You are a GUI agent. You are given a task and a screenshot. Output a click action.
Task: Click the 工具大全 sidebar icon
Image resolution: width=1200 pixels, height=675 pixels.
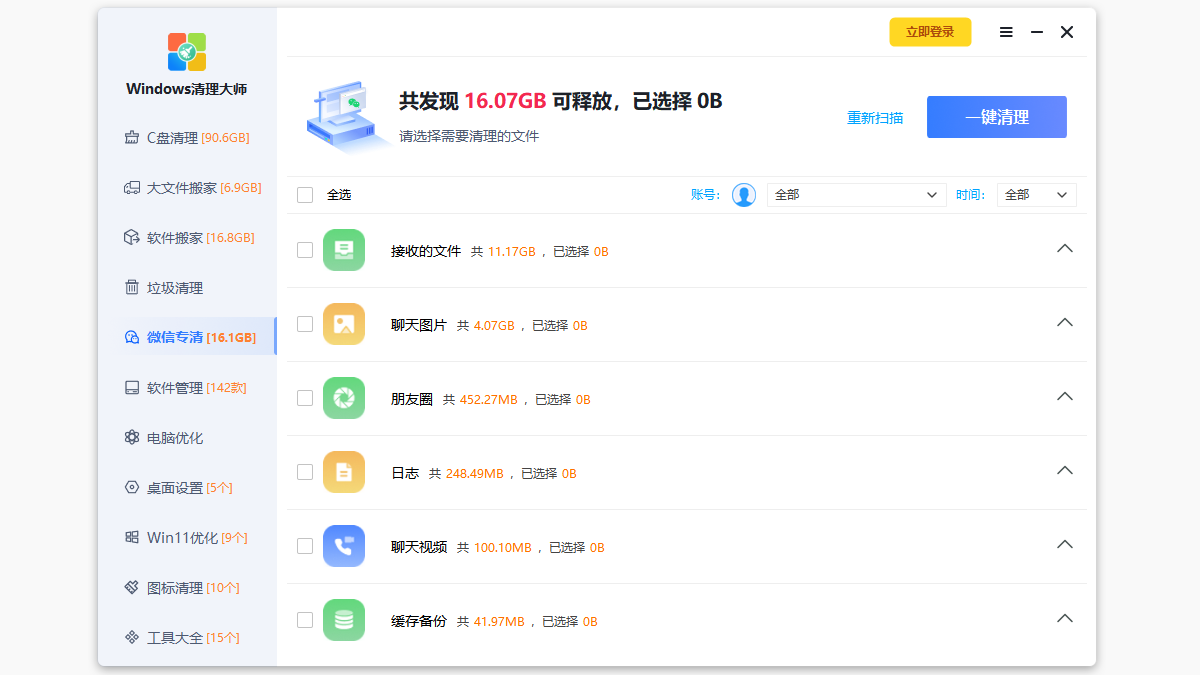click(x=131, y=638)
